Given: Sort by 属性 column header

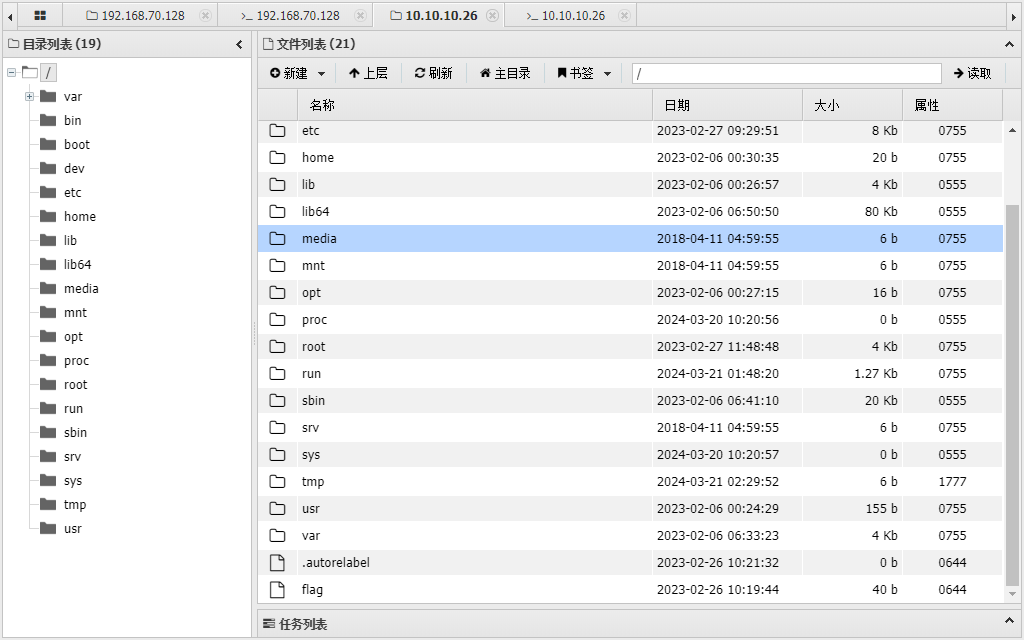Looking at the screenshot, I should (x=952, y=105).
